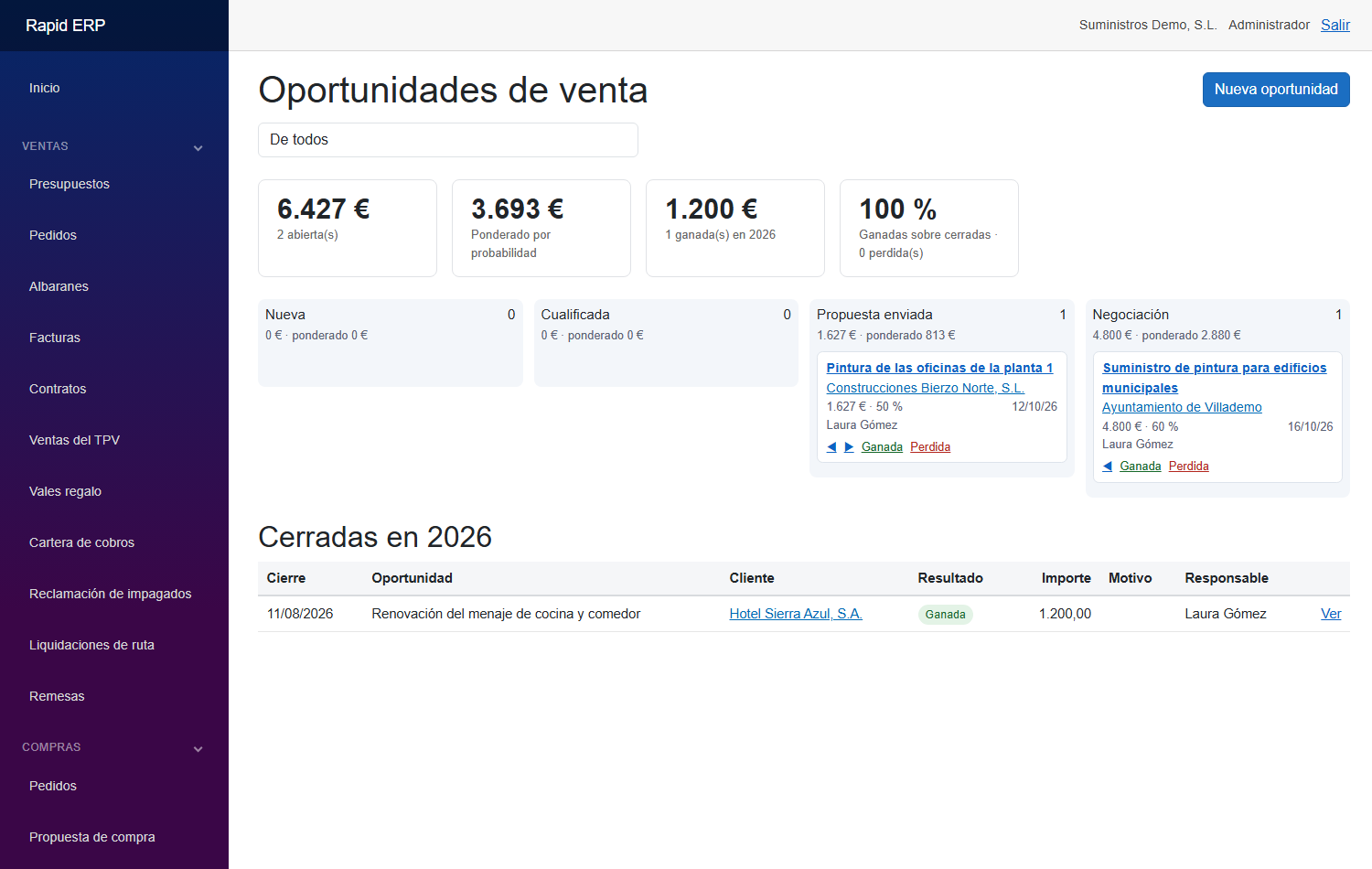Image resolution: width=1372 pixels, height=869 pixels.
Task: Open Ventas del TPV
Action: (74, 440)
